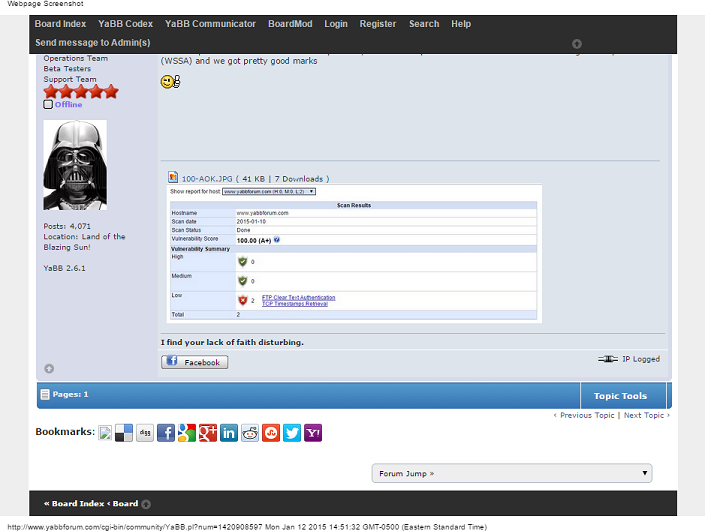705x531 pixels.
Task: Click the Offline status indicator box
Action: click(x=48, y=104)
